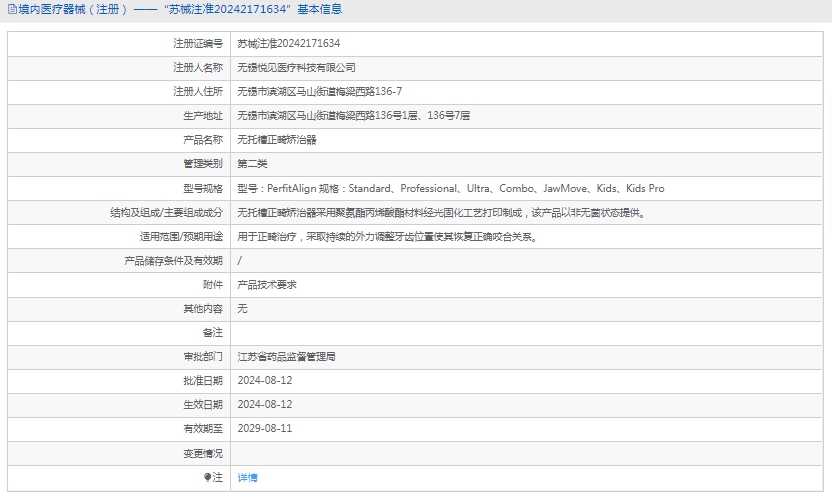Click the page title 基本信息 heading text
Screen dimensions: 832x500
pos(175,10)
